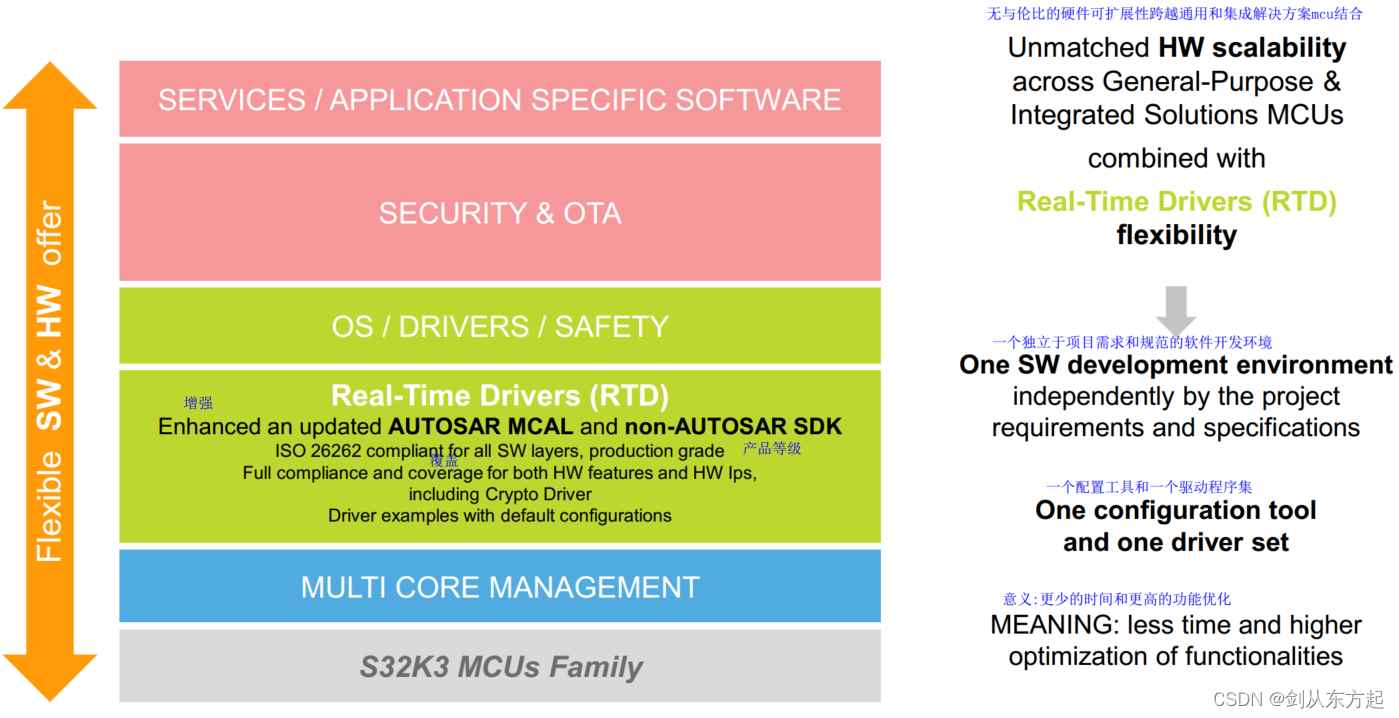Select the 'MEANING: less time and higher' line
The image size is (1399, 718).
pos(1176,625)
